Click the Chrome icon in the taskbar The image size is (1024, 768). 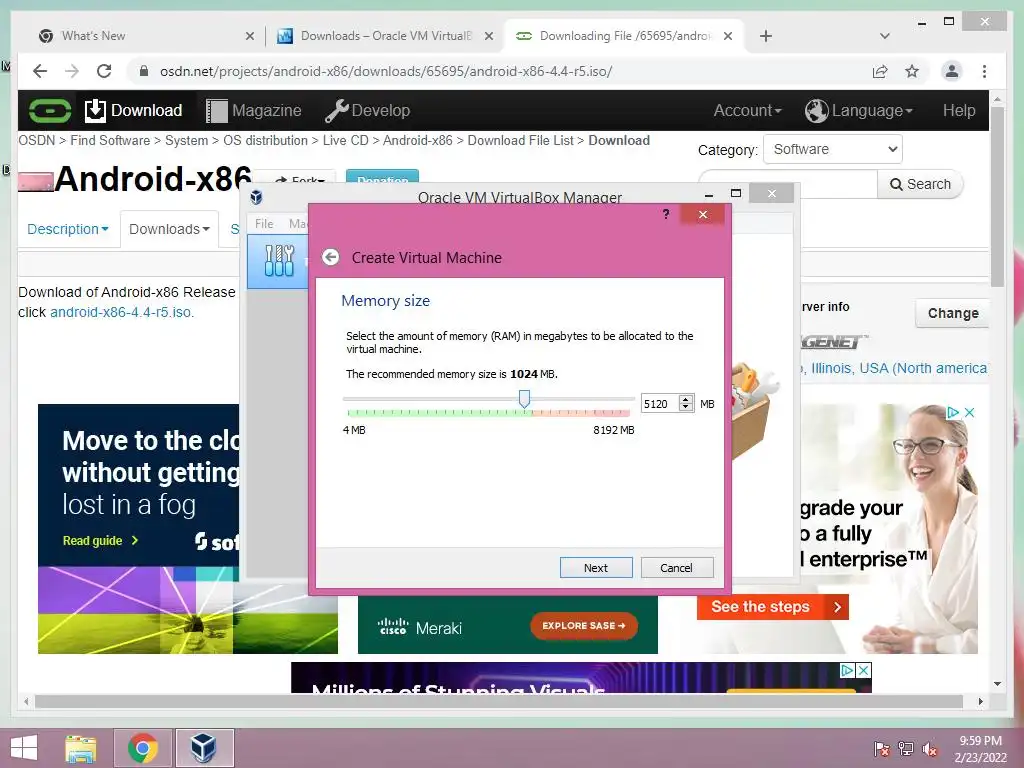[143, 748]
